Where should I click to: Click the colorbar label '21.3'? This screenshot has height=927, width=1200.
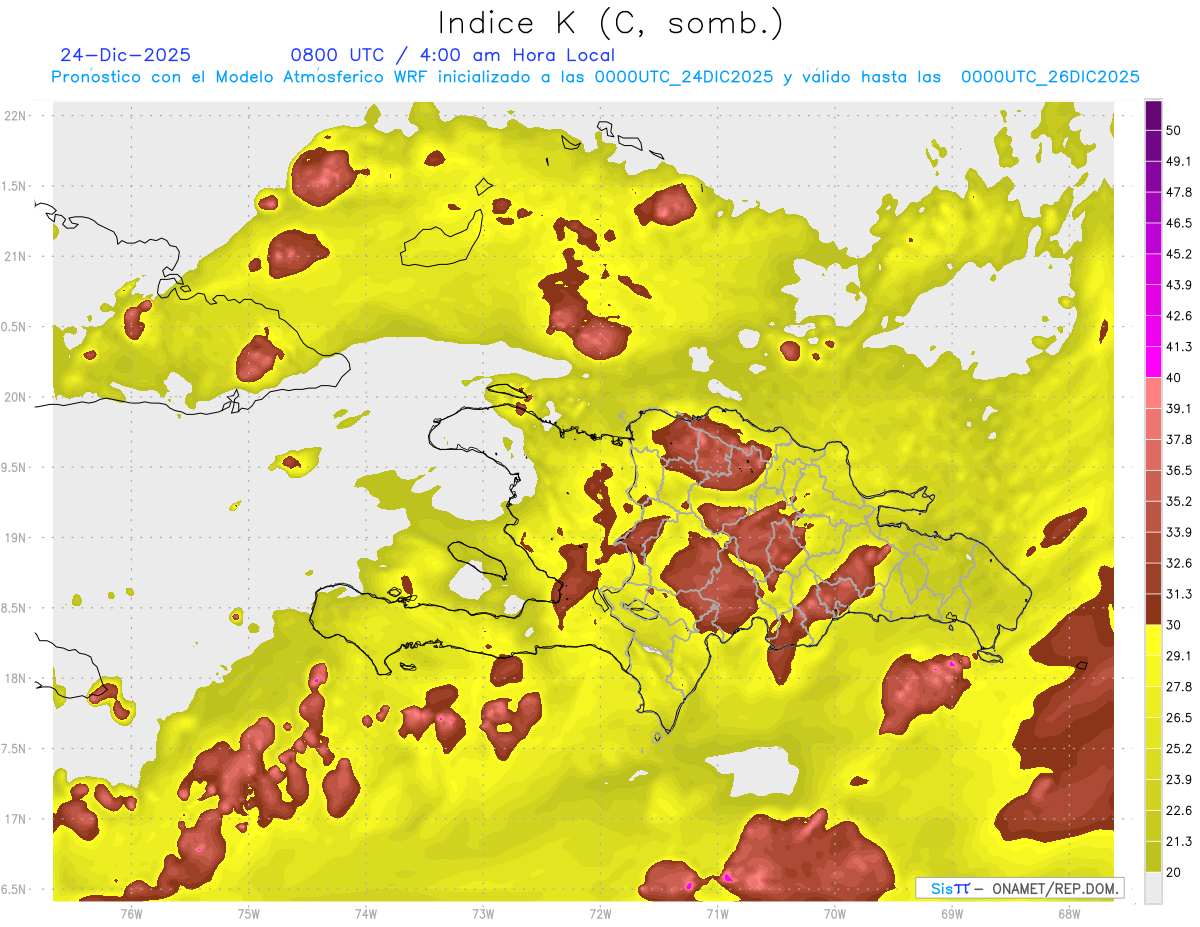tap(1179, 842)
